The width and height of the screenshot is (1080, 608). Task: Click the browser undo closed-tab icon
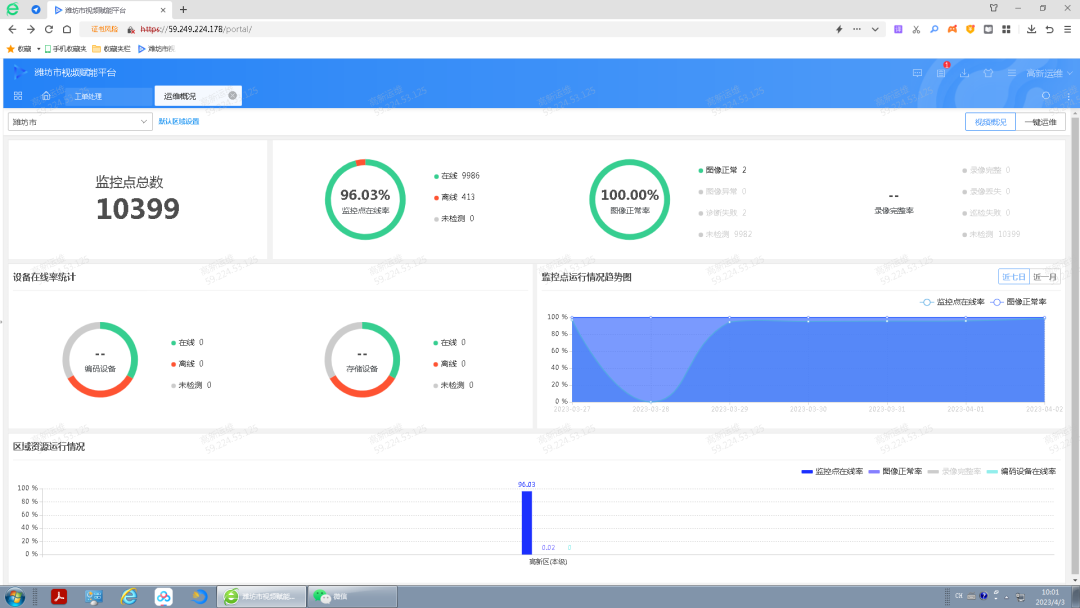[x=1049, y=30]
